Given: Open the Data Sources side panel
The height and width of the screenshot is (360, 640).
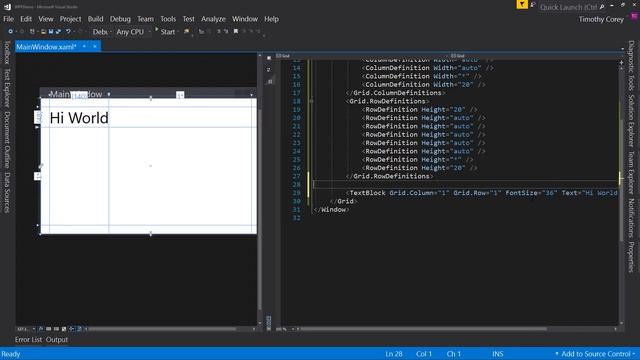Looking at the screenshot, I should (x=7, y=192).
